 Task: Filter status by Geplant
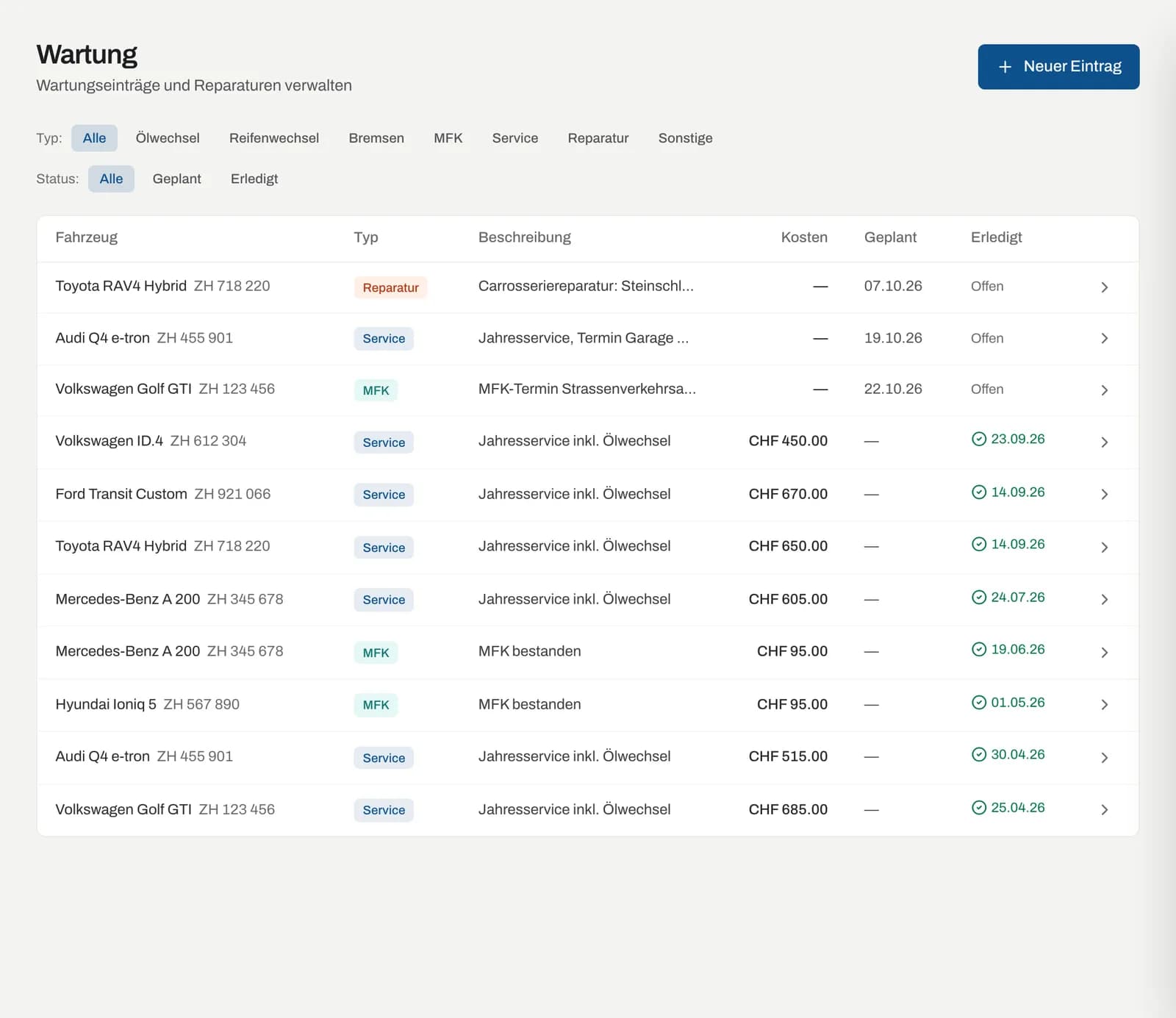pyautogui.click(x=177, y=179)
